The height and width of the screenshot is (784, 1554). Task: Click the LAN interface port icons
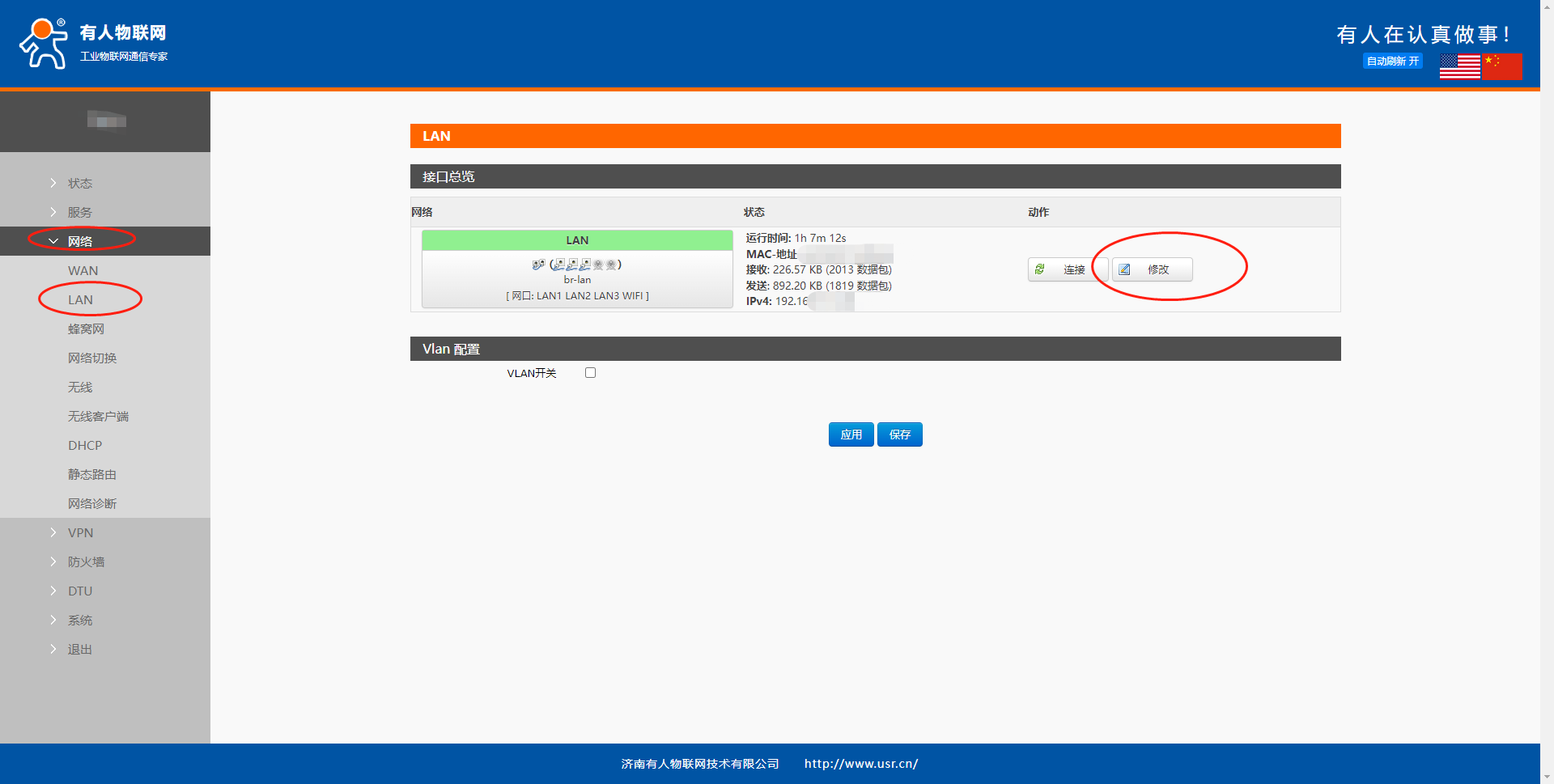576,265
